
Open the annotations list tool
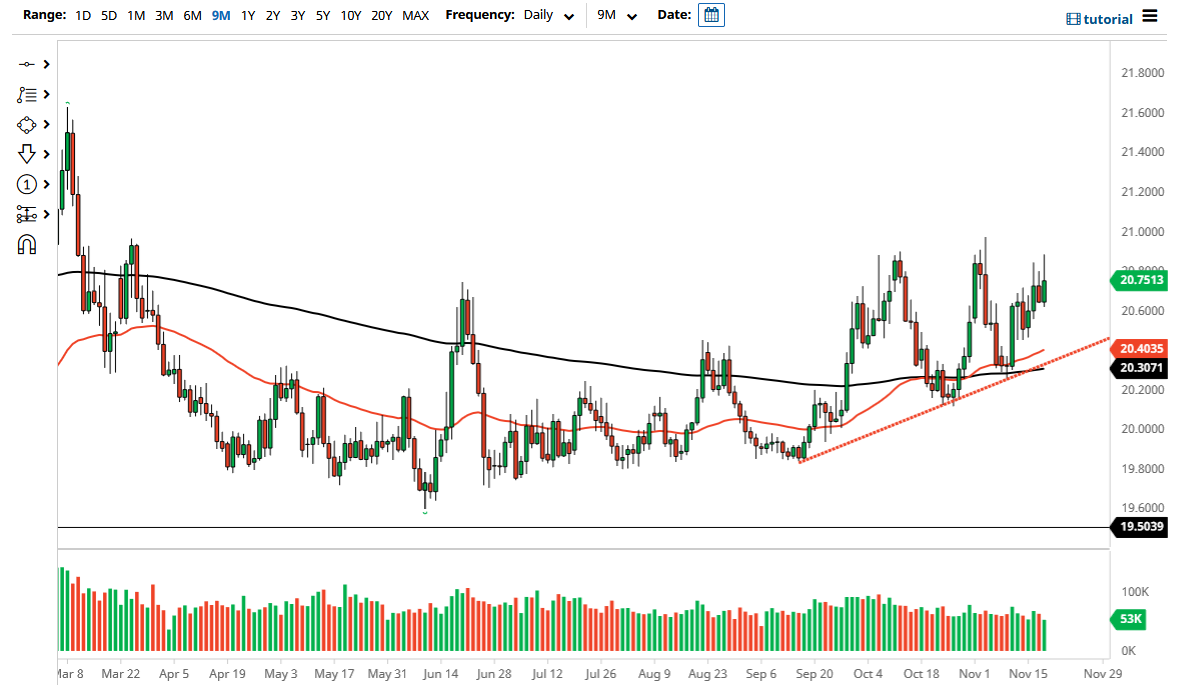(28, 94)
